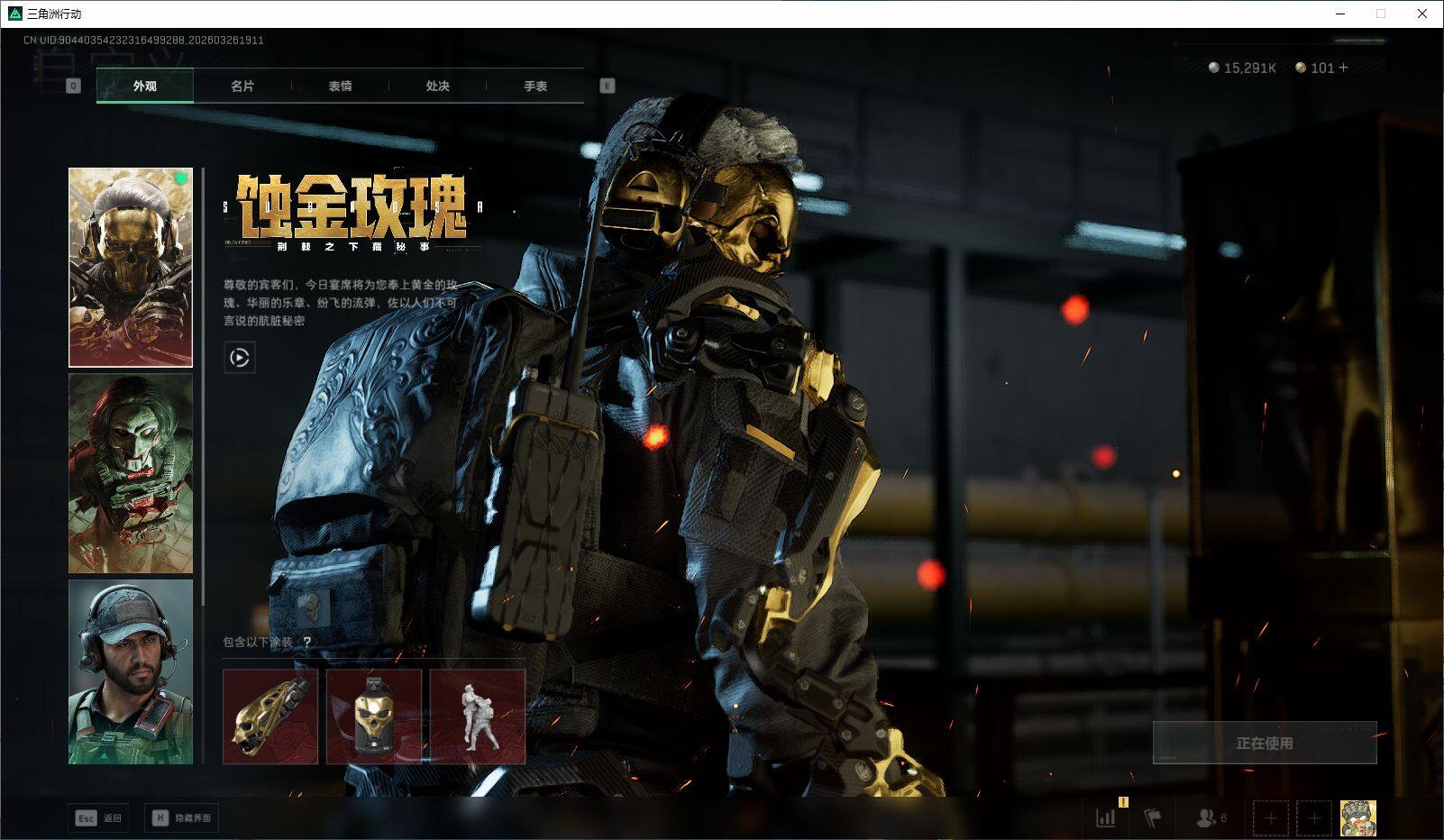Click the first empty squad slot plus
The image size is (1444, 840).
(x=1271, y=818)
